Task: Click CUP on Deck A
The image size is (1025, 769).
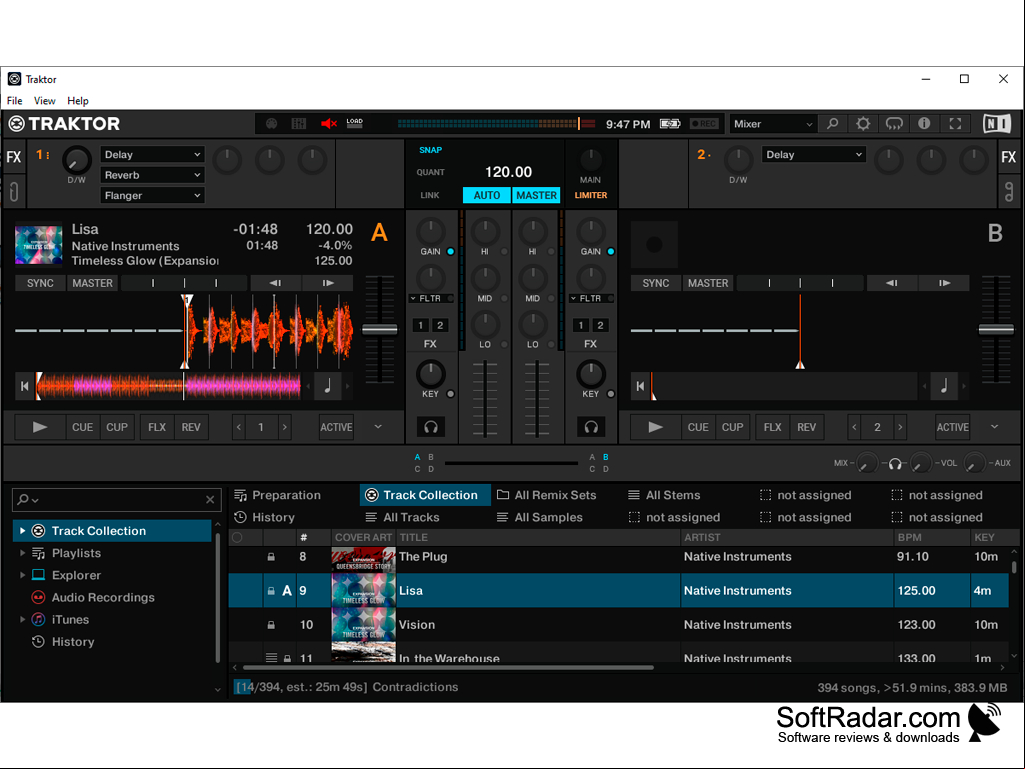Action: tap(117, 427)
